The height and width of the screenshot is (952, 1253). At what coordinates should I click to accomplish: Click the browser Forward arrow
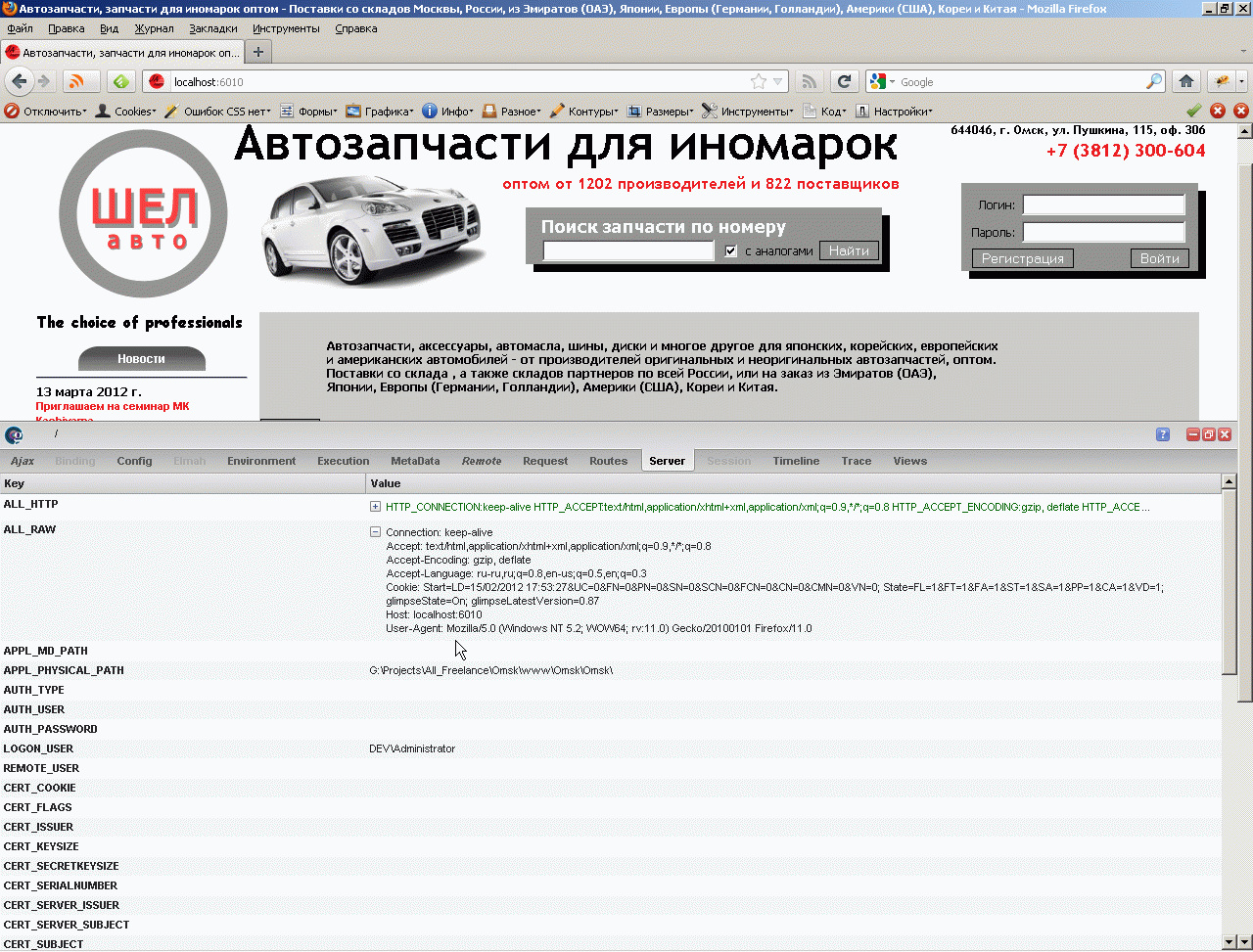click(43, 81)
